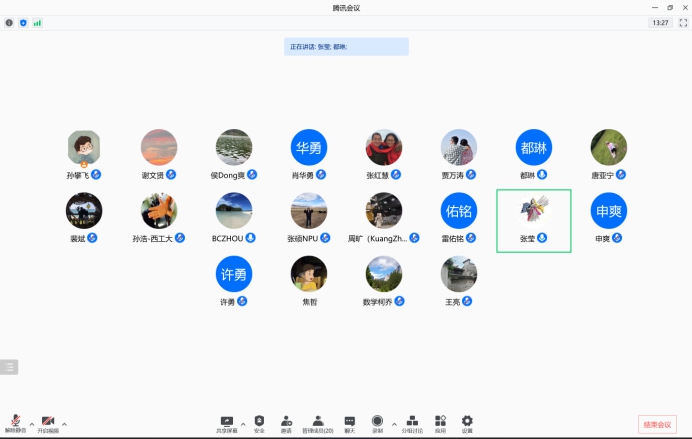692x439 pixels.
Task: Open Manage Members (管理成员) list
Action: [x=318, y=422]
